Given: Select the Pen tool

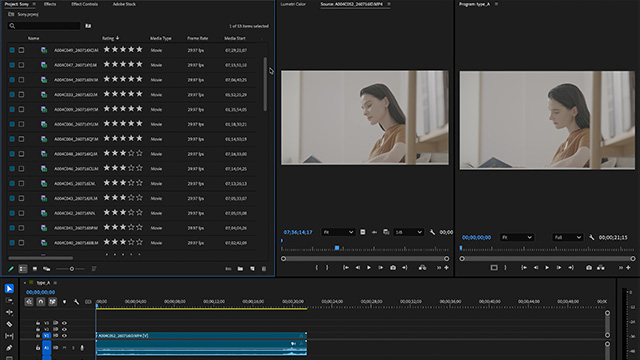Looking at the screenshot, I should point(9,348).
